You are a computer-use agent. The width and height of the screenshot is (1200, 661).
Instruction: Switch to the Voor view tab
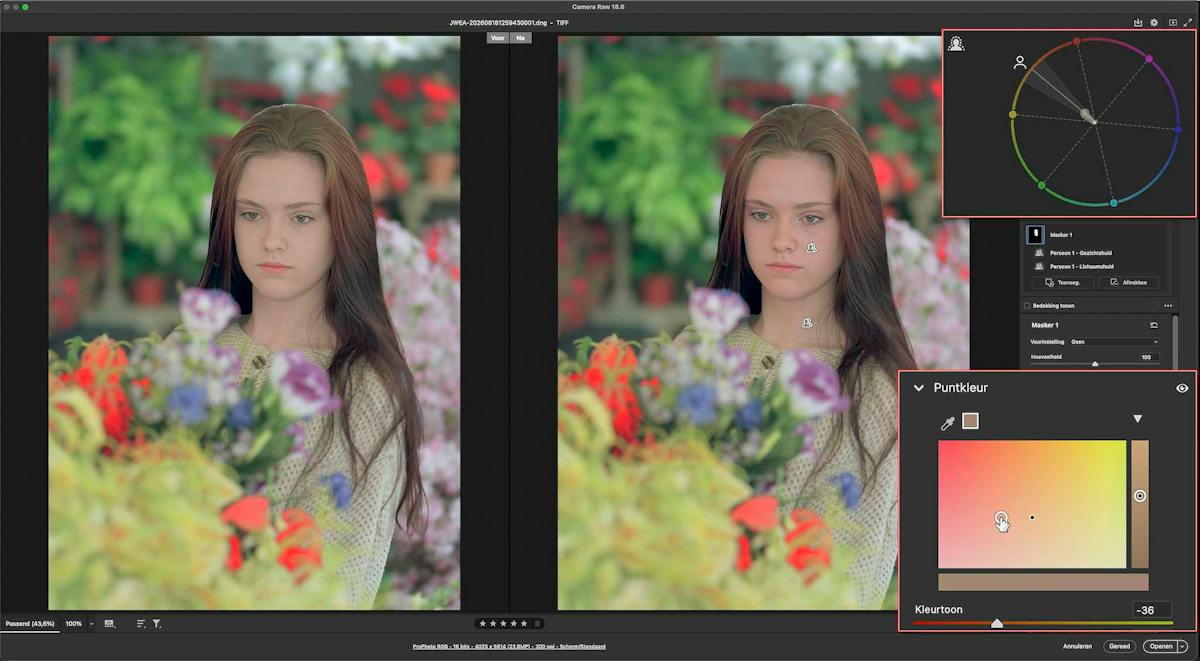tap(497, 38)
